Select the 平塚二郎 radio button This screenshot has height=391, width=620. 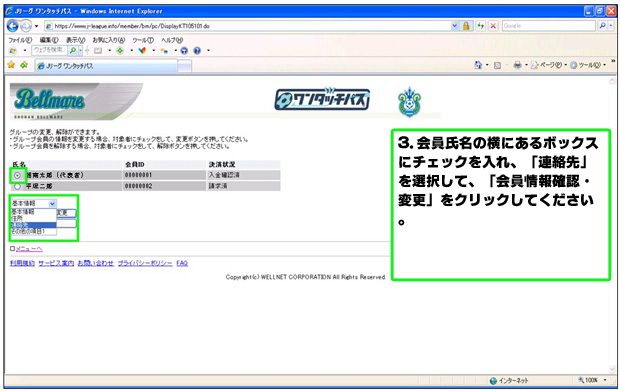pos(17,186)
